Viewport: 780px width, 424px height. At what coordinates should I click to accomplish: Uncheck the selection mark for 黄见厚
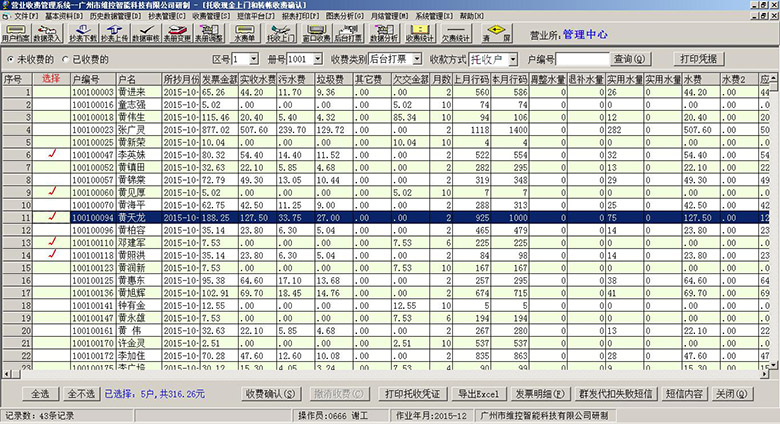[x=52, y=192]
